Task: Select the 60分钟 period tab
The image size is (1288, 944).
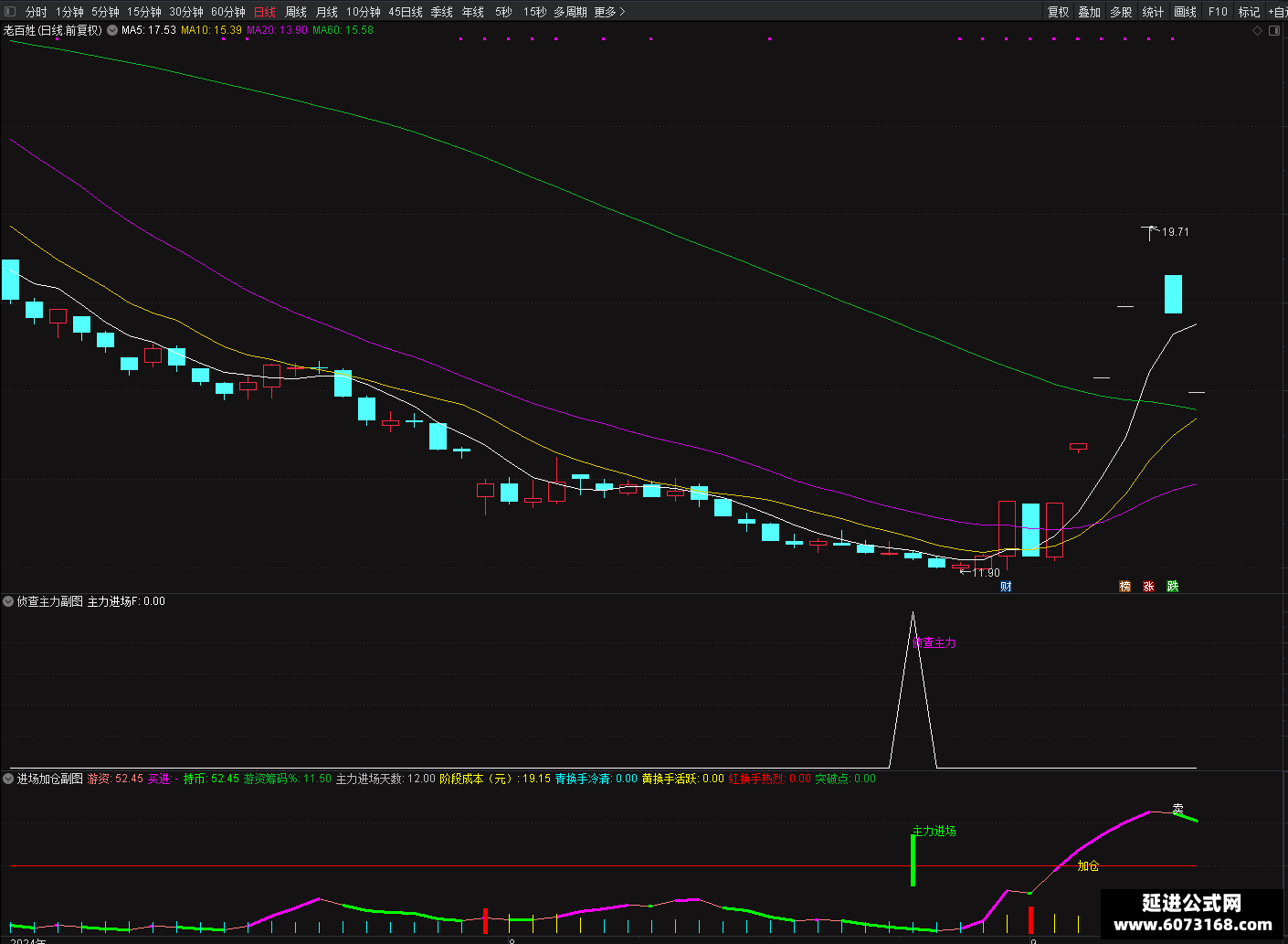Action: (228, 12)
